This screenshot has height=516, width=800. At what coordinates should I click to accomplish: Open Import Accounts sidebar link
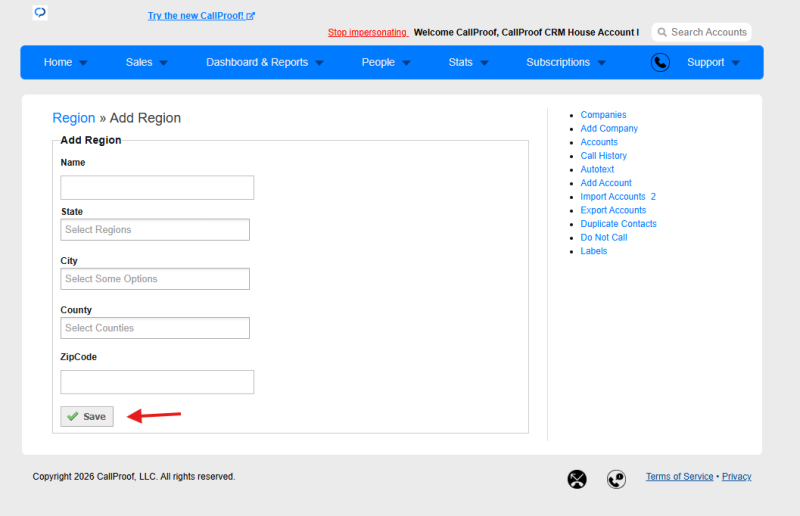pyautogui.click(x=613, y=196)
